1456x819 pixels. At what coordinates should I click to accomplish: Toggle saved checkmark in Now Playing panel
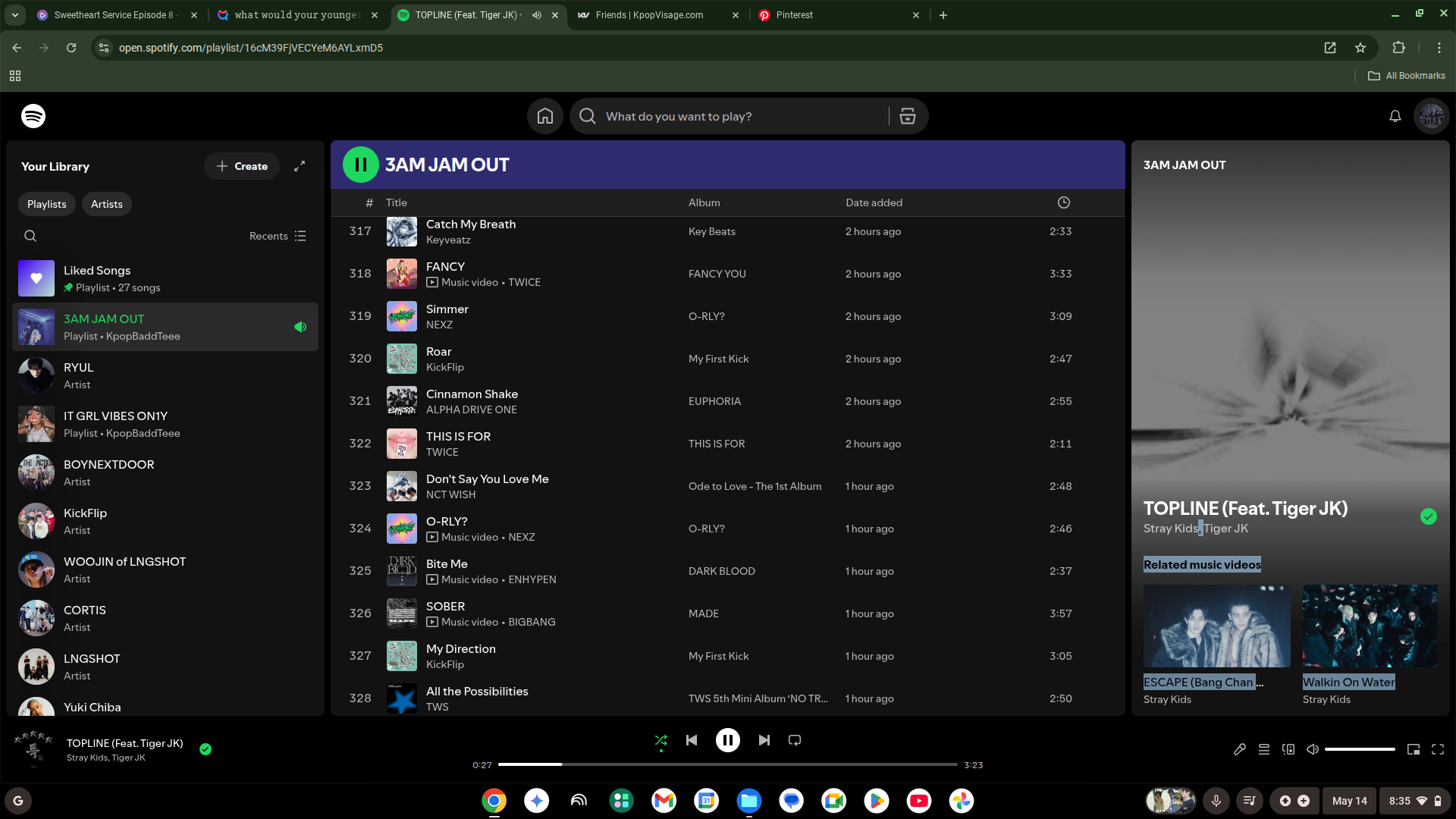click(1429, 516)
